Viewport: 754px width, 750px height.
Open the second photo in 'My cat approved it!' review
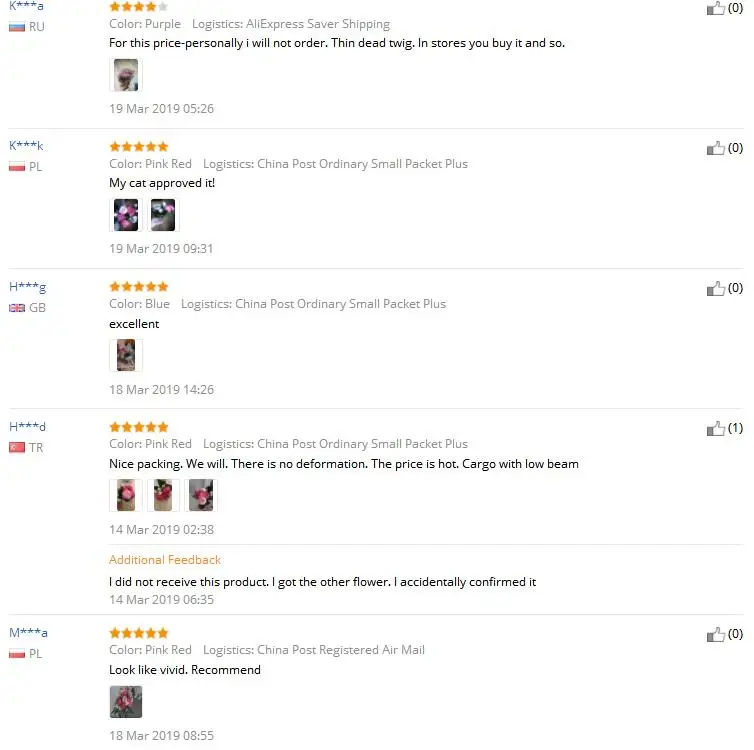(x=163, y=215)
